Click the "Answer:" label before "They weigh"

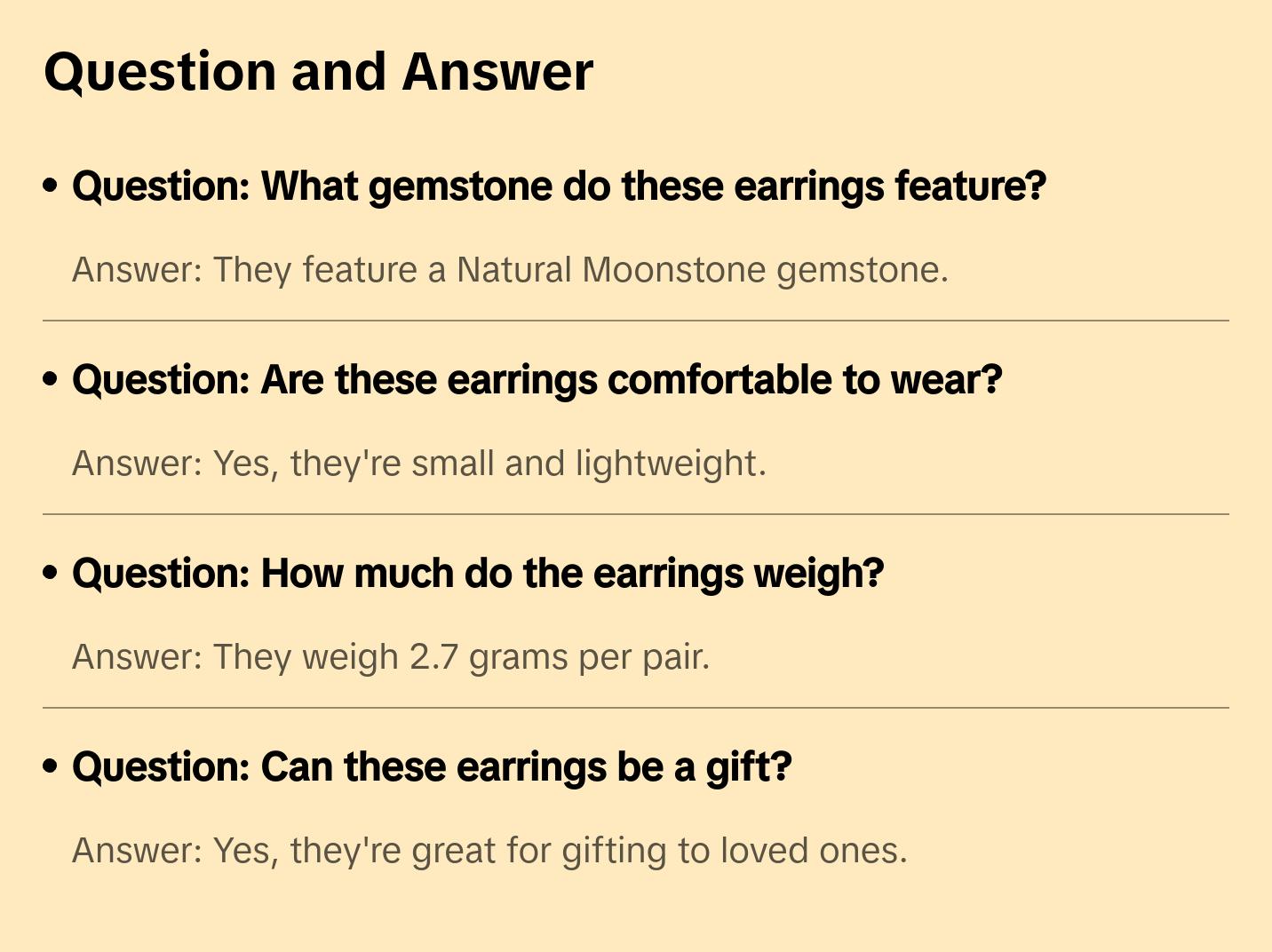(137, 657)
